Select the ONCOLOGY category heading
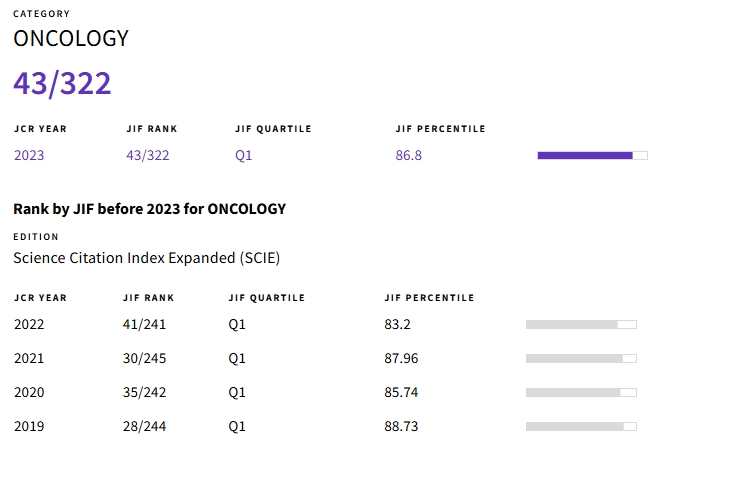This screenshot has height=478, width=744. point(71,39)
